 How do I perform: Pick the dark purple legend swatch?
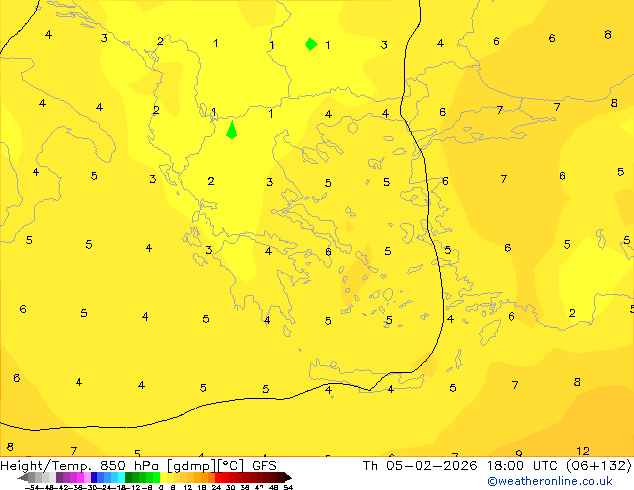click(x=59, y=477)
